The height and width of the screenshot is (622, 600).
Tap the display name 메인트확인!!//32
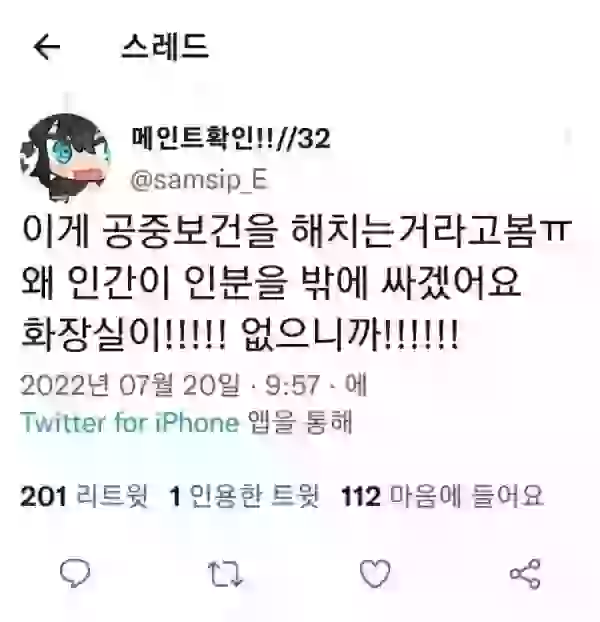point(230,138)
